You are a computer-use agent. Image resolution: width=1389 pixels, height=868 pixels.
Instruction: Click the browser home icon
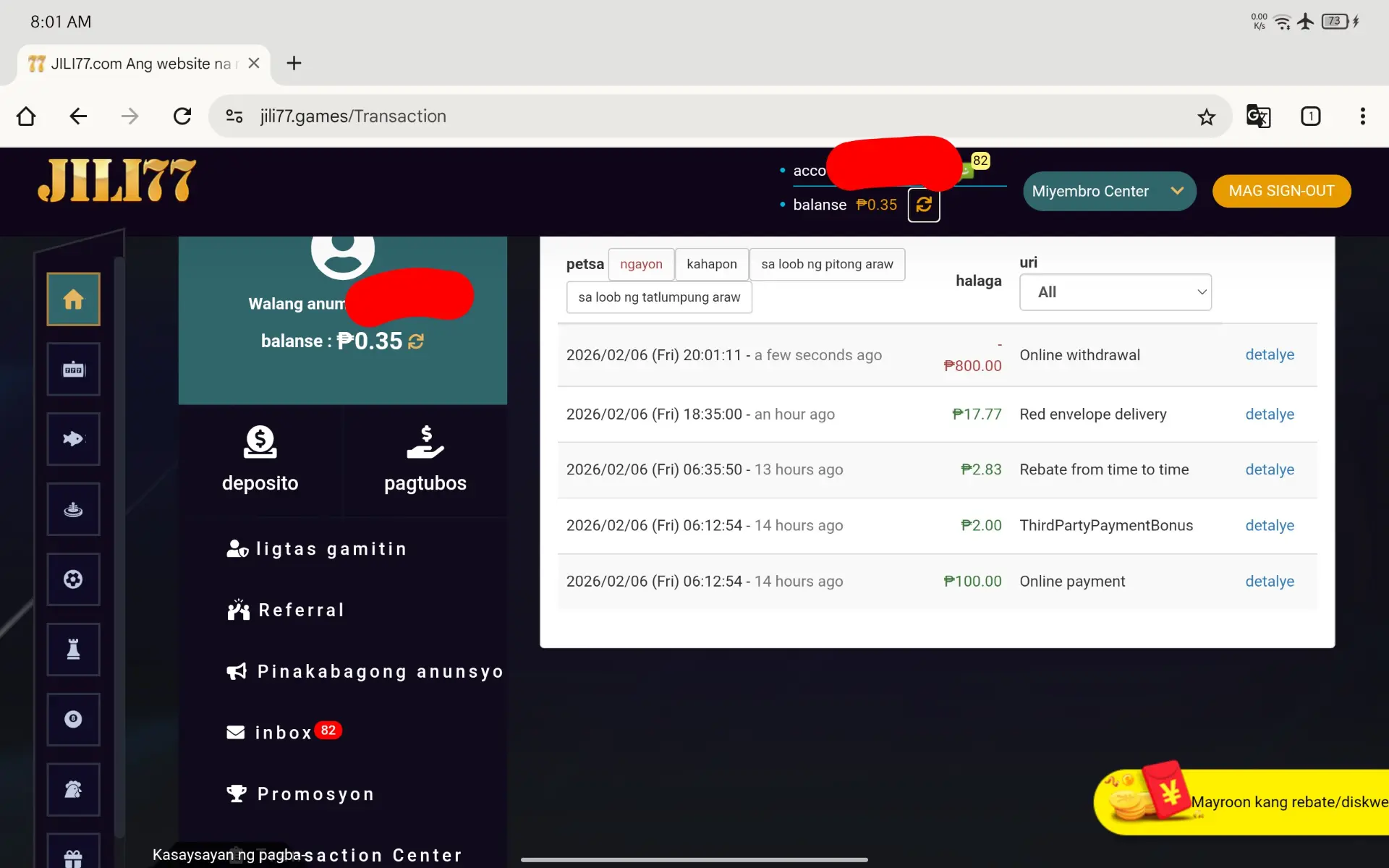(26, 116)
